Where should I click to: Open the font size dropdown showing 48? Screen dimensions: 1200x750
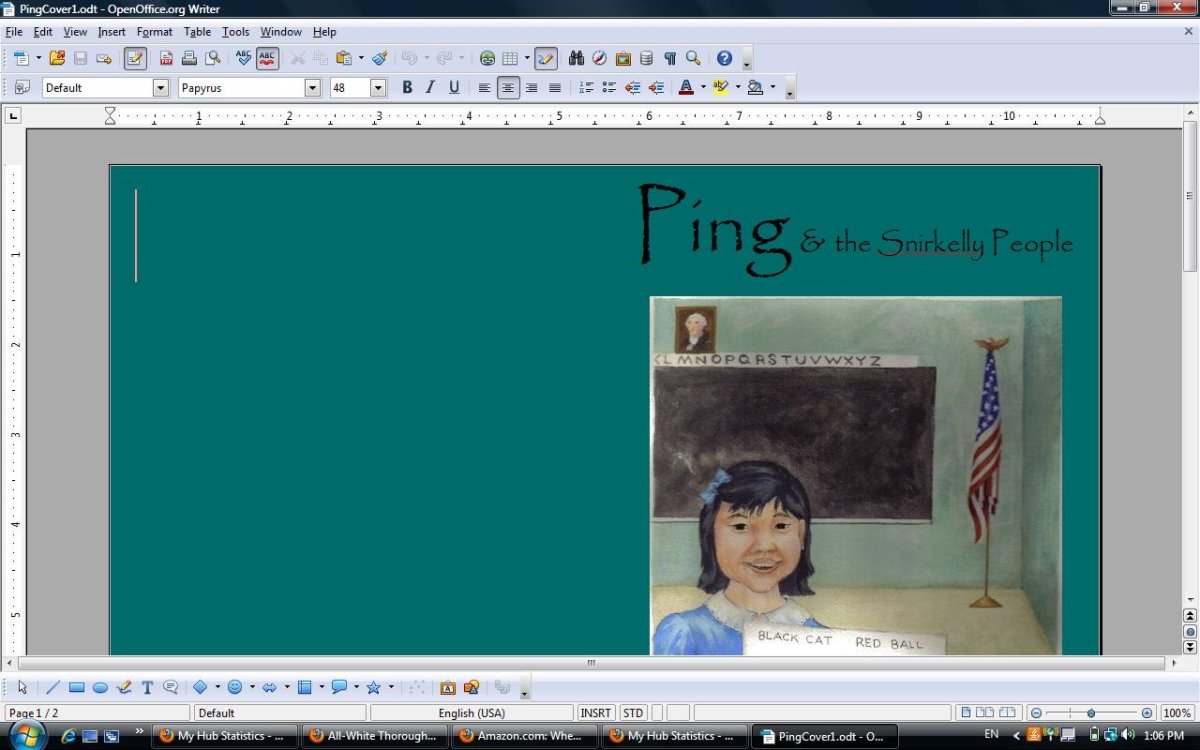point(378,87)
